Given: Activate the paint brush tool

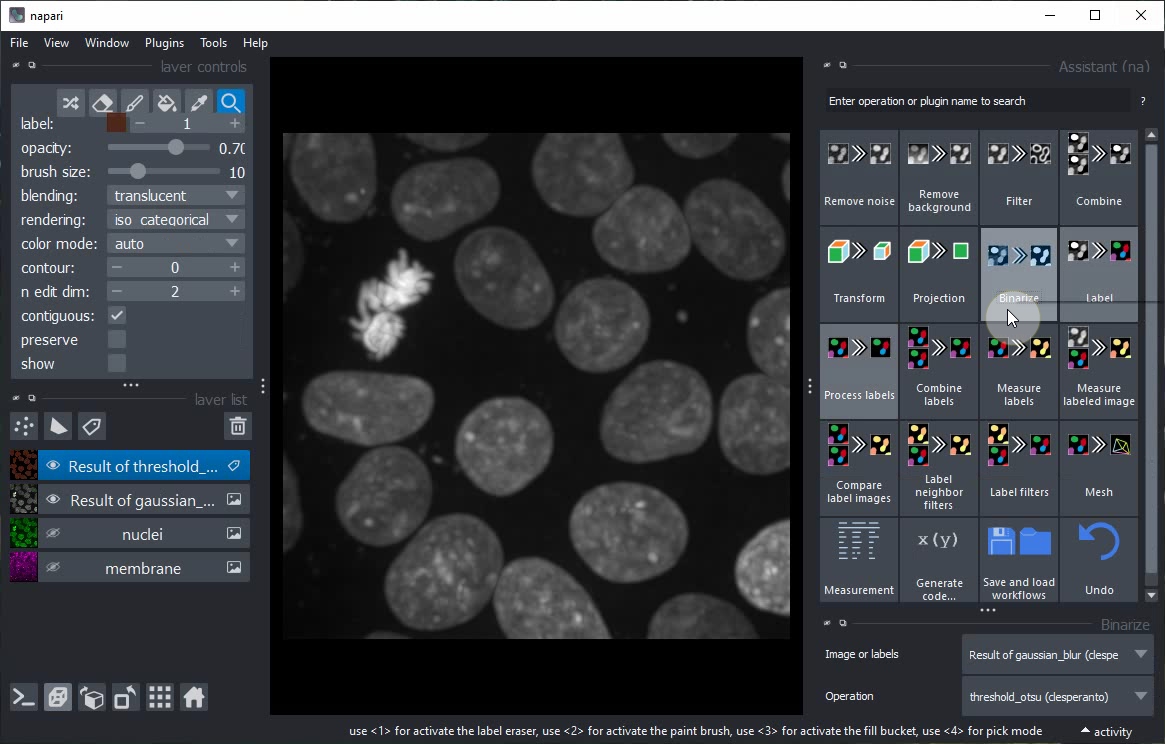Looking at the screenshot, I should click(134, 102).
